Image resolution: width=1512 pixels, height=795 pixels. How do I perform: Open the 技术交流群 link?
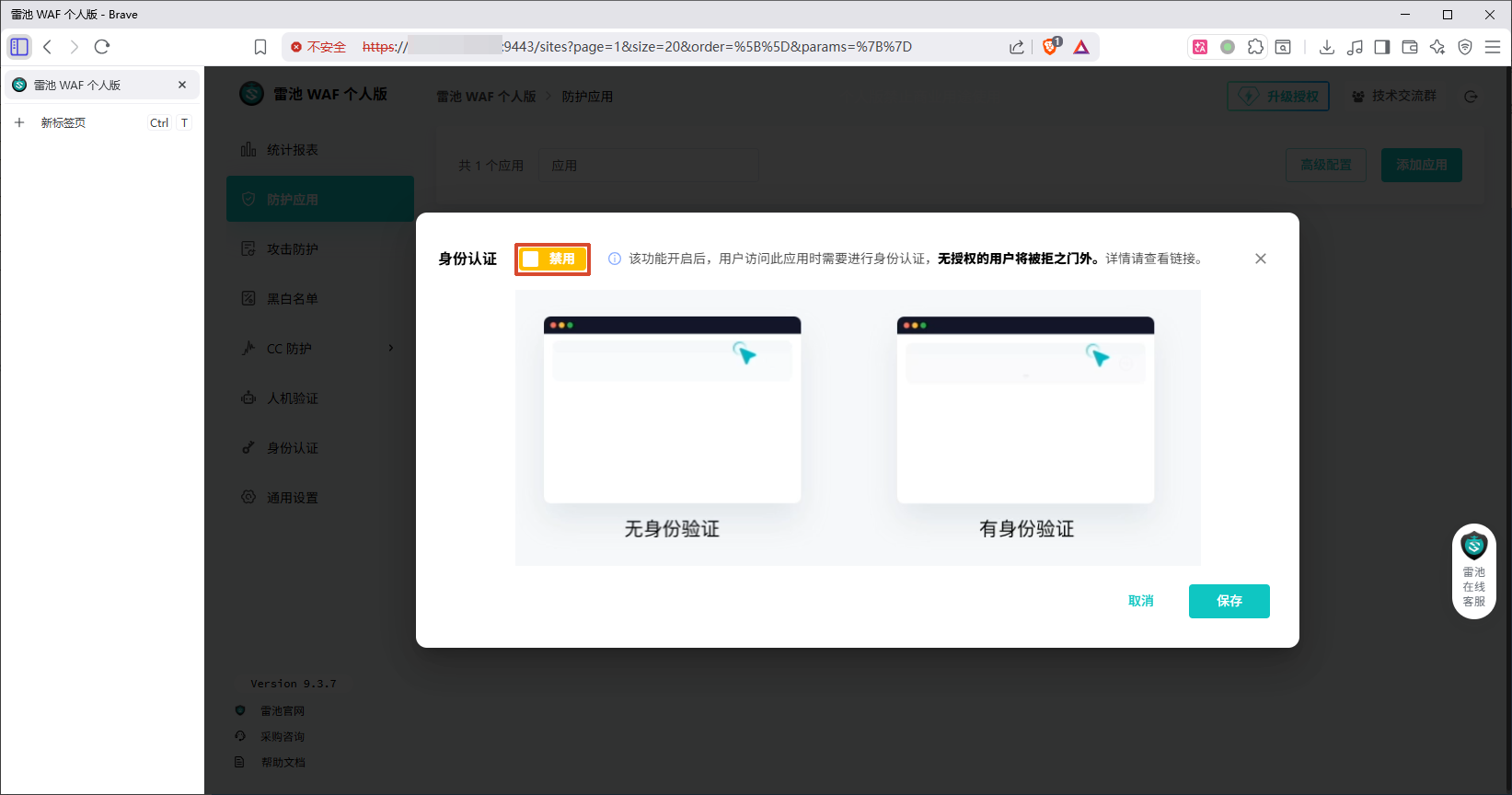coord(1394,96)
